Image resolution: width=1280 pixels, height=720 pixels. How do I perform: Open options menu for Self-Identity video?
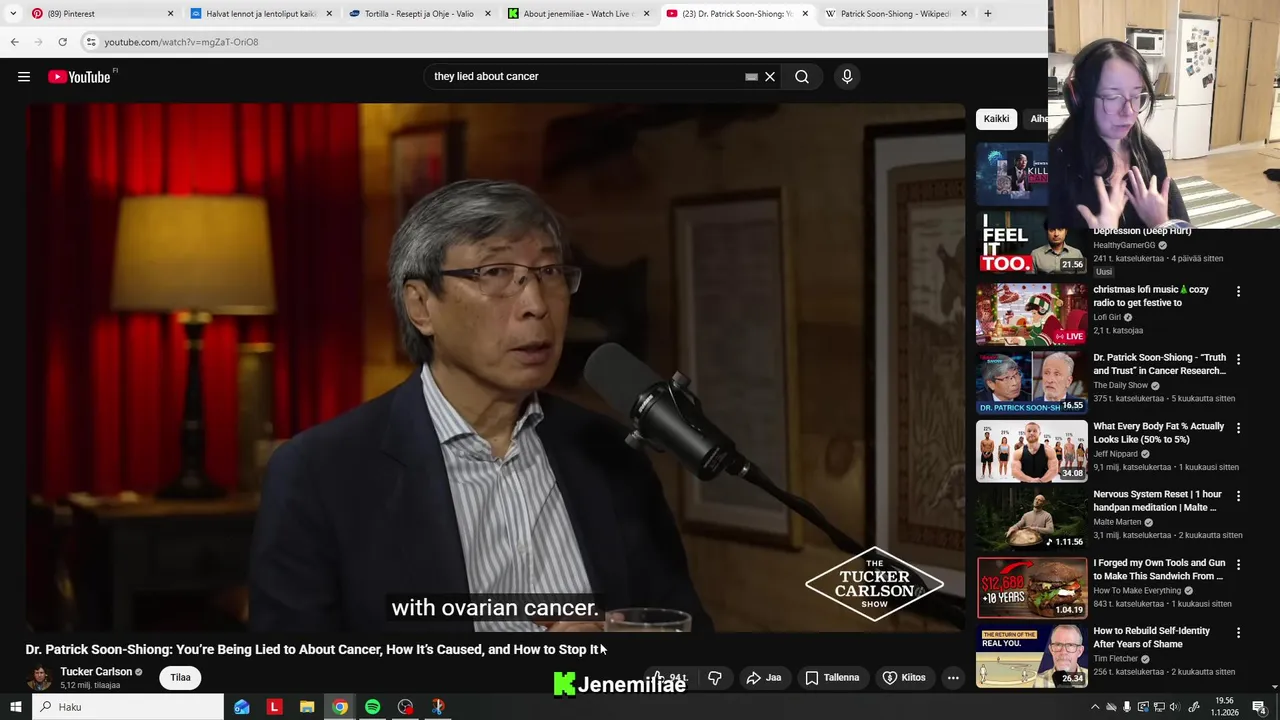(x=1238, y=633)
